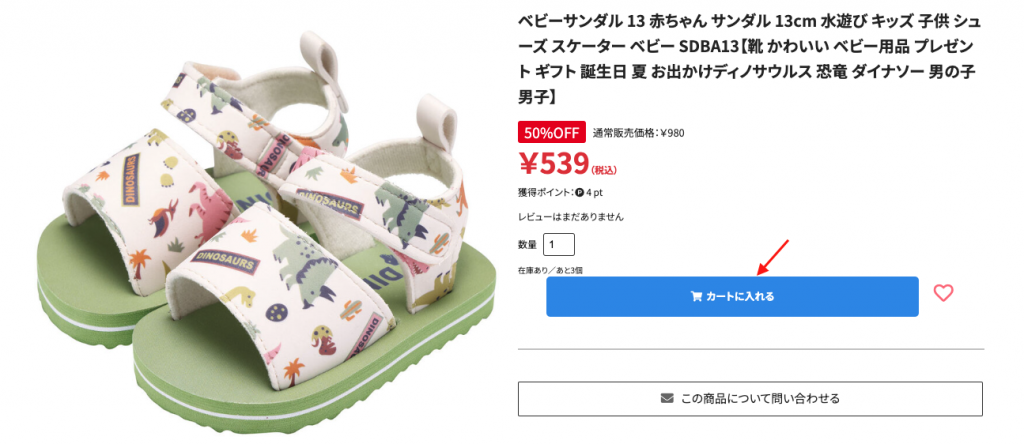This screenshot has height=444, width=1024.
Task: Select the red ¥539 price
Action: coord(552,162)
